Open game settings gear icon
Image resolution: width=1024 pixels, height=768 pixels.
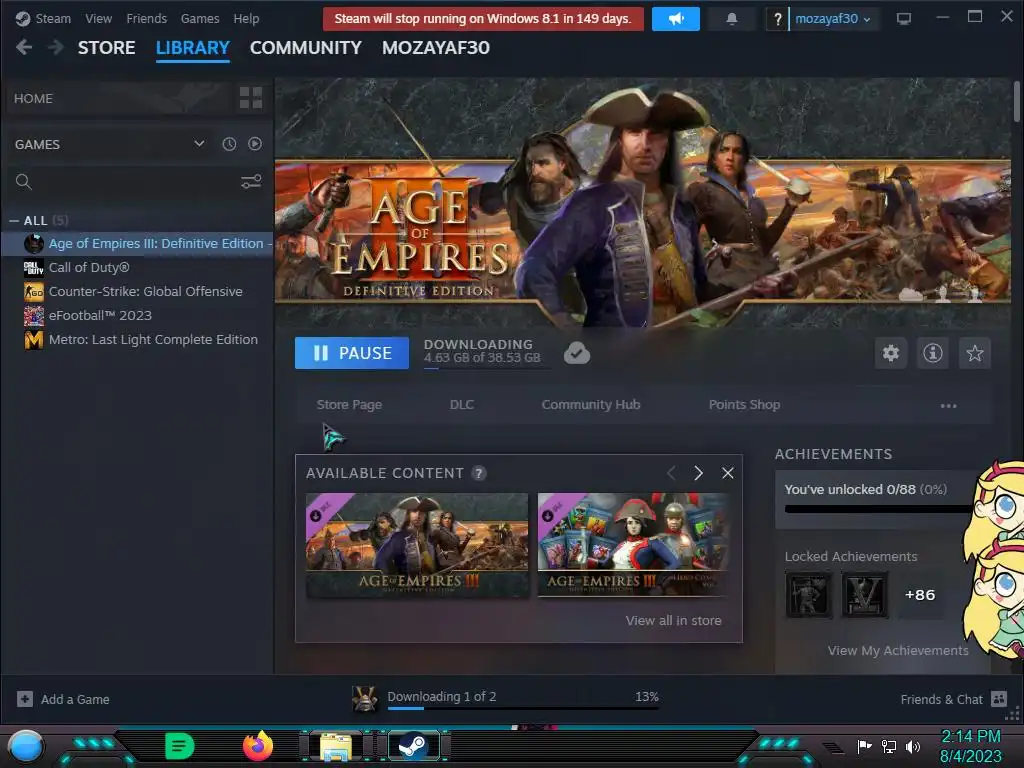[891, 353]
